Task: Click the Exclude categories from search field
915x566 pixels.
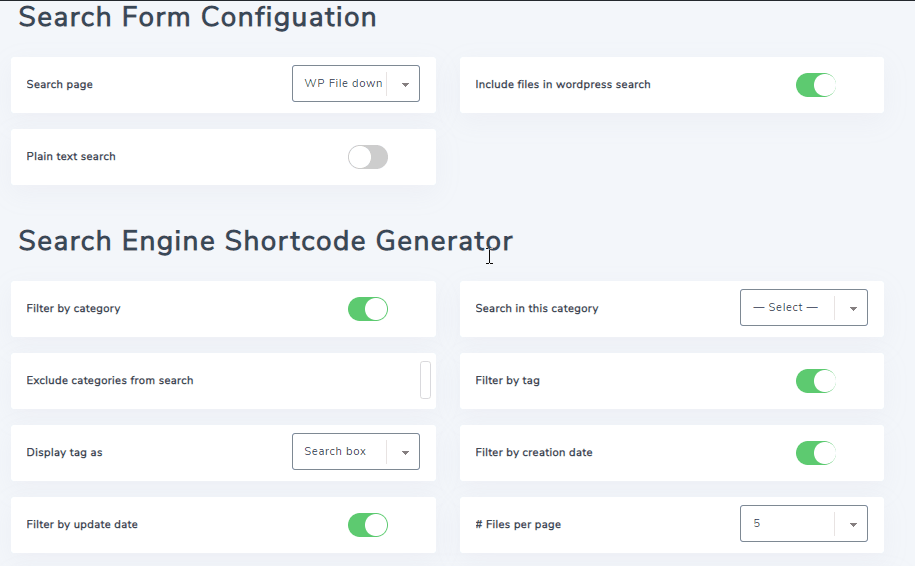Action: 425,381
